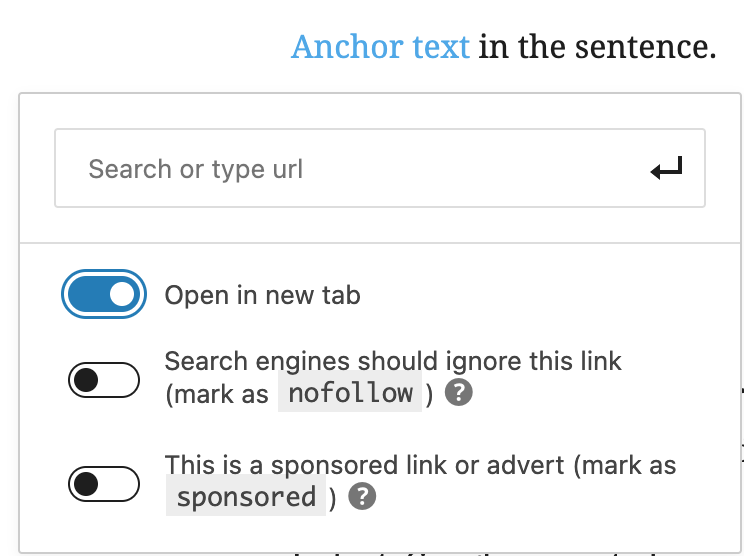This screenshot has width=744, height=556.
Task: Enable the nofollow search engines toggle
Action: [104, 380]
